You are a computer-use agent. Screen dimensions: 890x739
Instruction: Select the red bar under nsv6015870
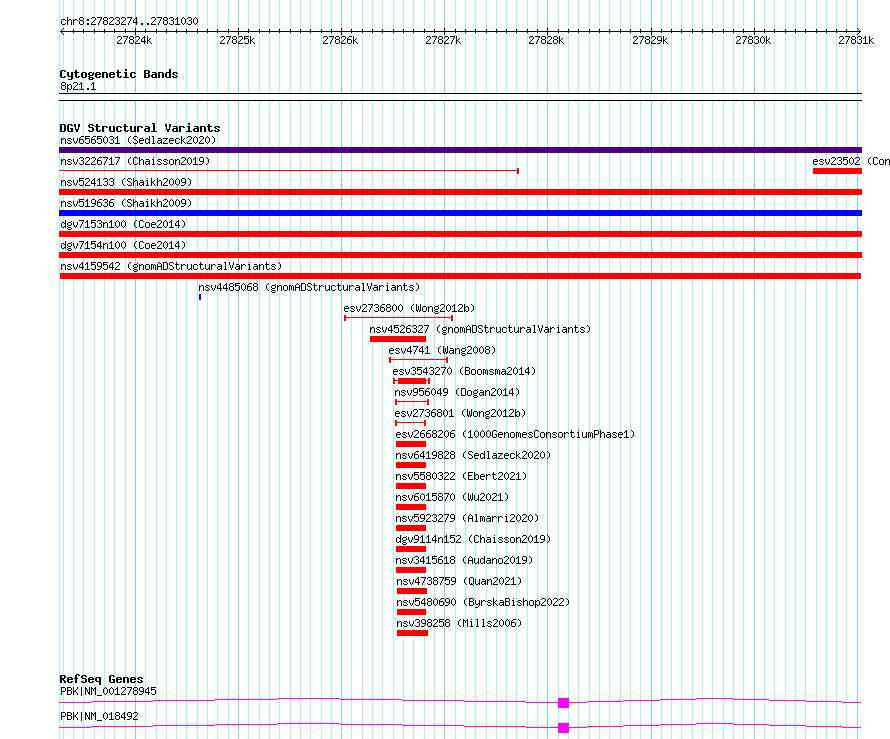click(x=411, y=507)
